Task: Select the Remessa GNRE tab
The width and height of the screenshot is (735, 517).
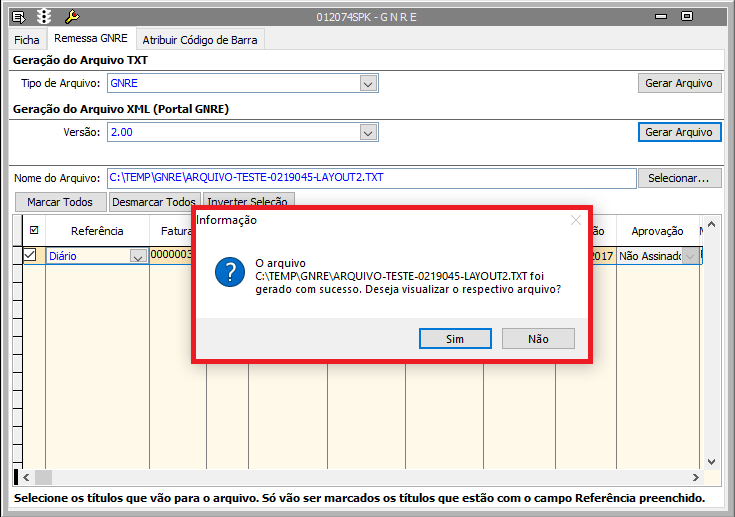Action: coord(90,38)
